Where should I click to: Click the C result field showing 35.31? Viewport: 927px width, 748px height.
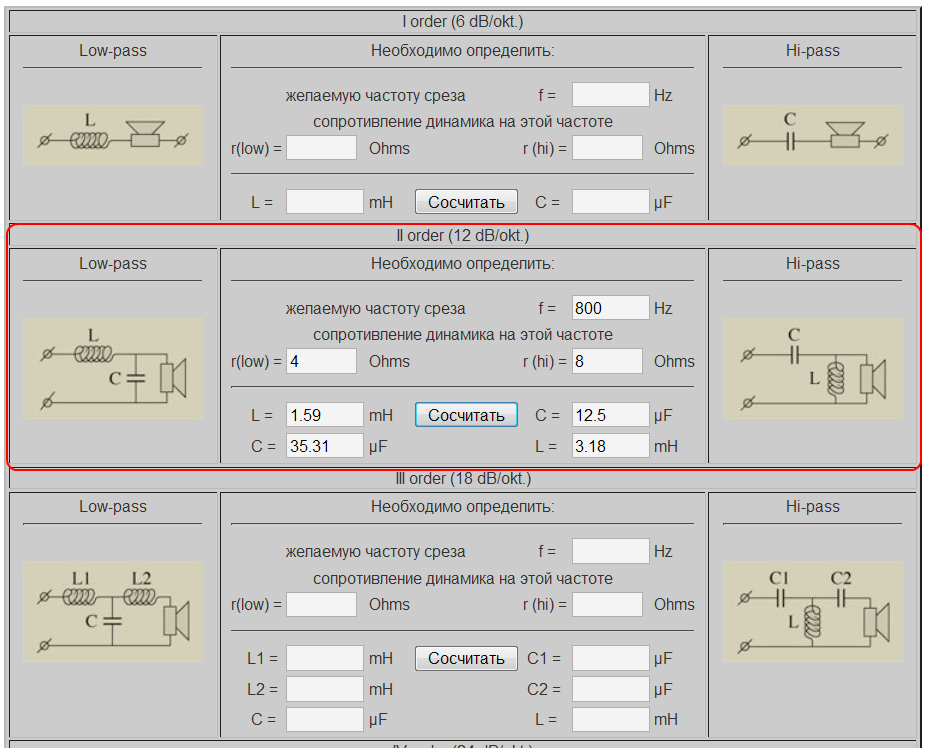point(324,446)
